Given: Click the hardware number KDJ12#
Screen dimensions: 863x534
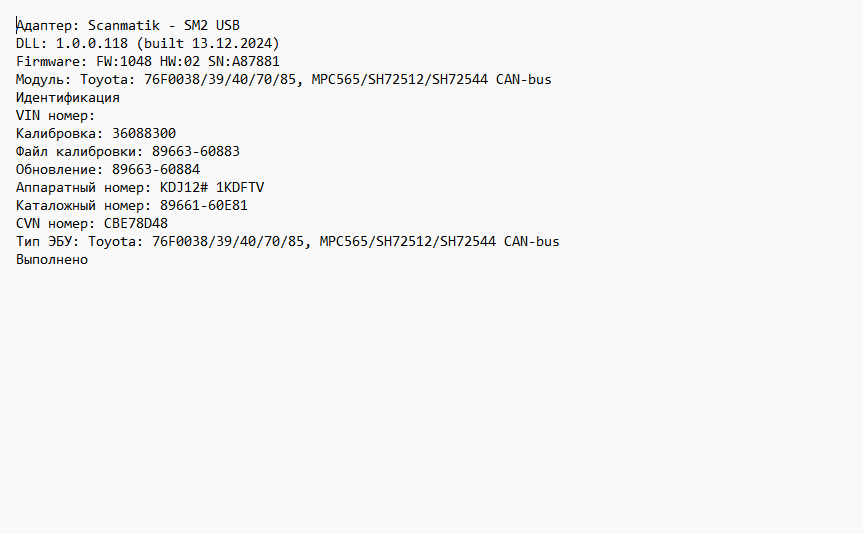Looking at the screenshot, I should click(184, 188).
